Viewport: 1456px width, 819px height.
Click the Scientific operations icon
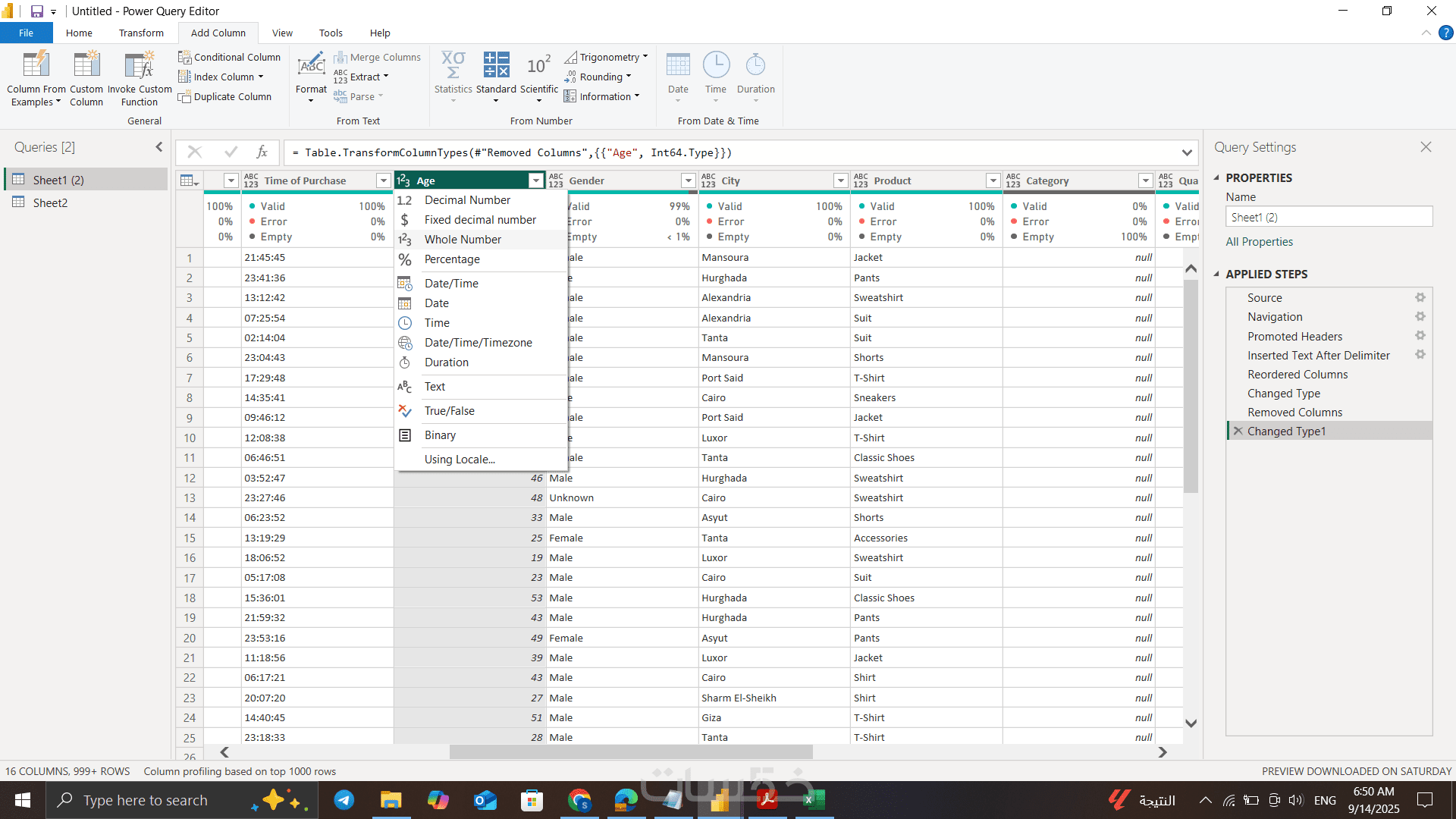coord(538,66)
